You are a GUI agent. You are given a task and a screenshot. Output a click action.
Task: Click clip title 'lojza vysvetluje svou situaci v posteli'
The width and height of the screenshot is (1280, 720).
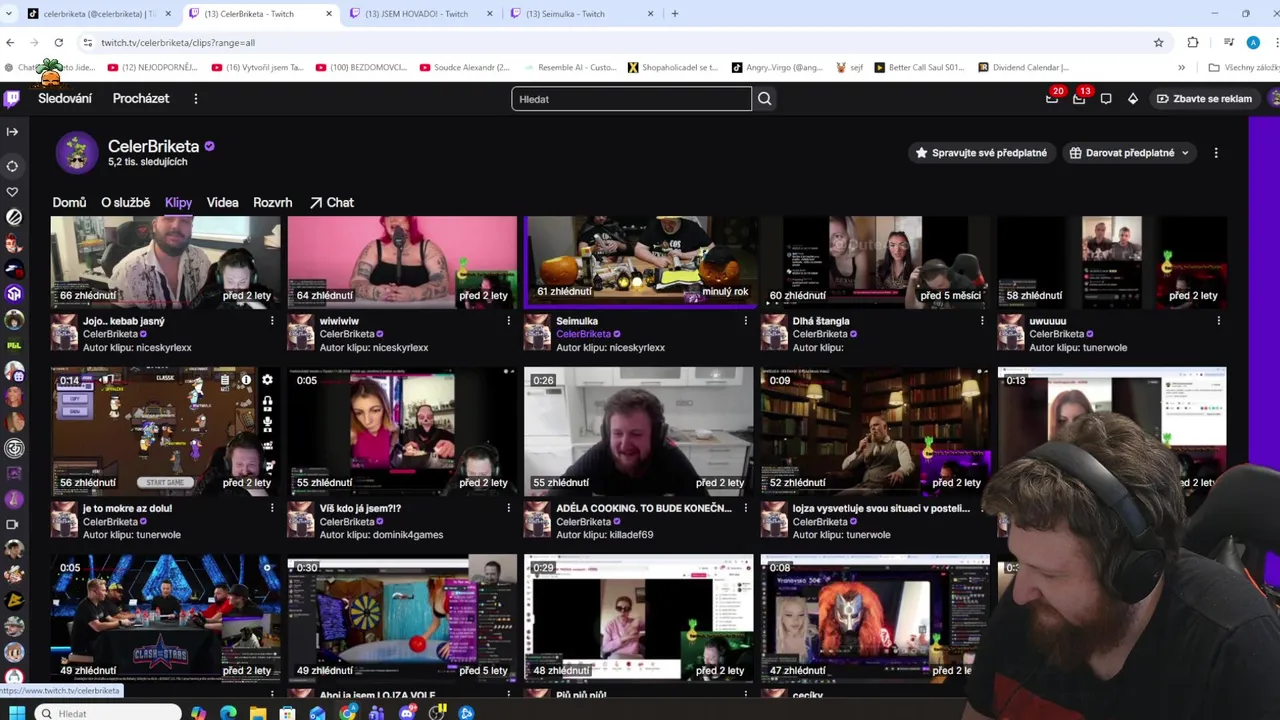881,508
